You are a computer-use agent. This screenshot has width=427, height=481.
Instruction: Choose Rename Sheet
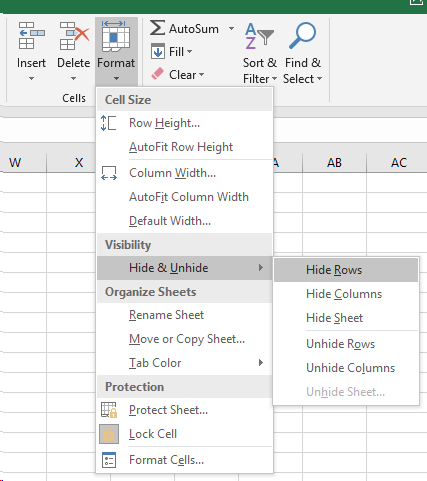click(x=185, y=315)
